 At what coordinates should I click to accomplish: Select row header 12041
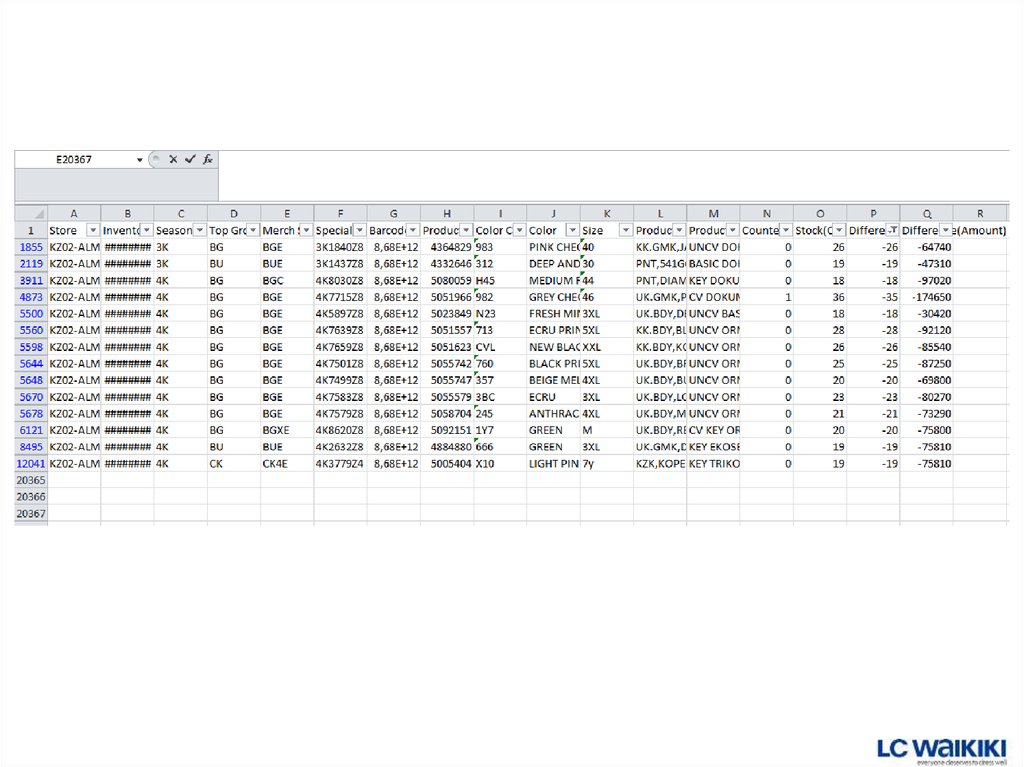coord(31,464)
